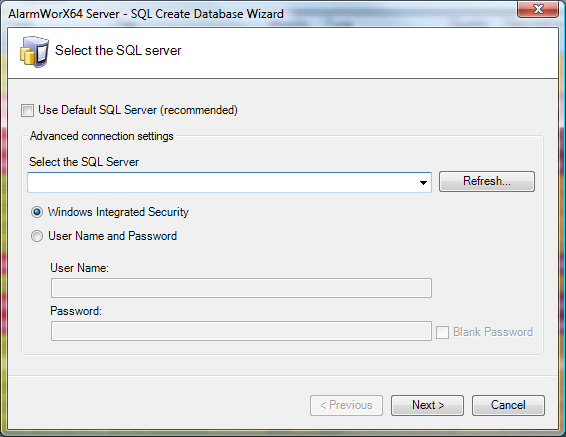This screenshot has height=437, width=566.
Task: Click the 'Select the SQL server' header text
Action: point(118,51)
